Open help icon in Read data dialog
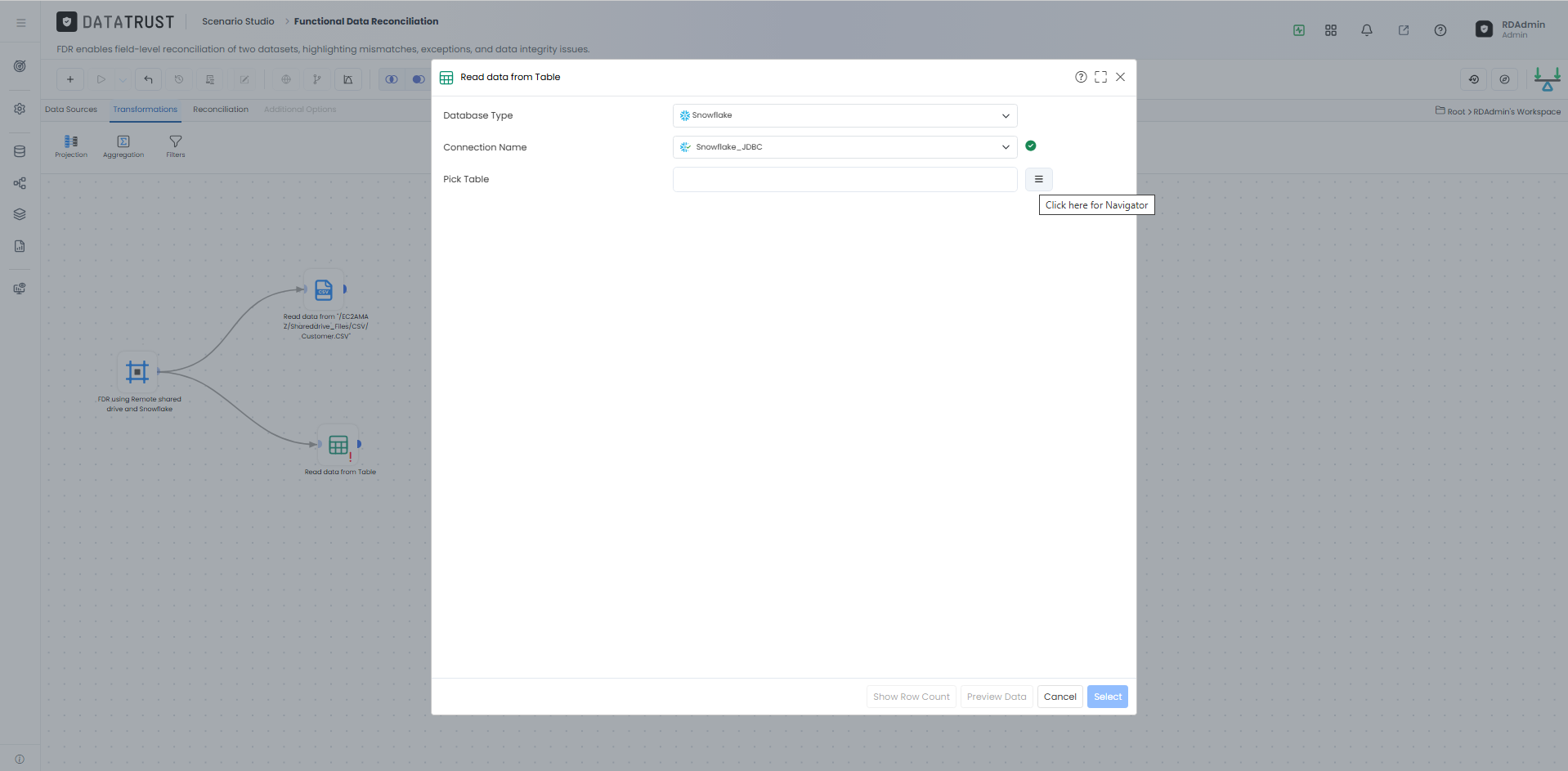This screenshot has height=771, width=1568. tap(1081, 77)
